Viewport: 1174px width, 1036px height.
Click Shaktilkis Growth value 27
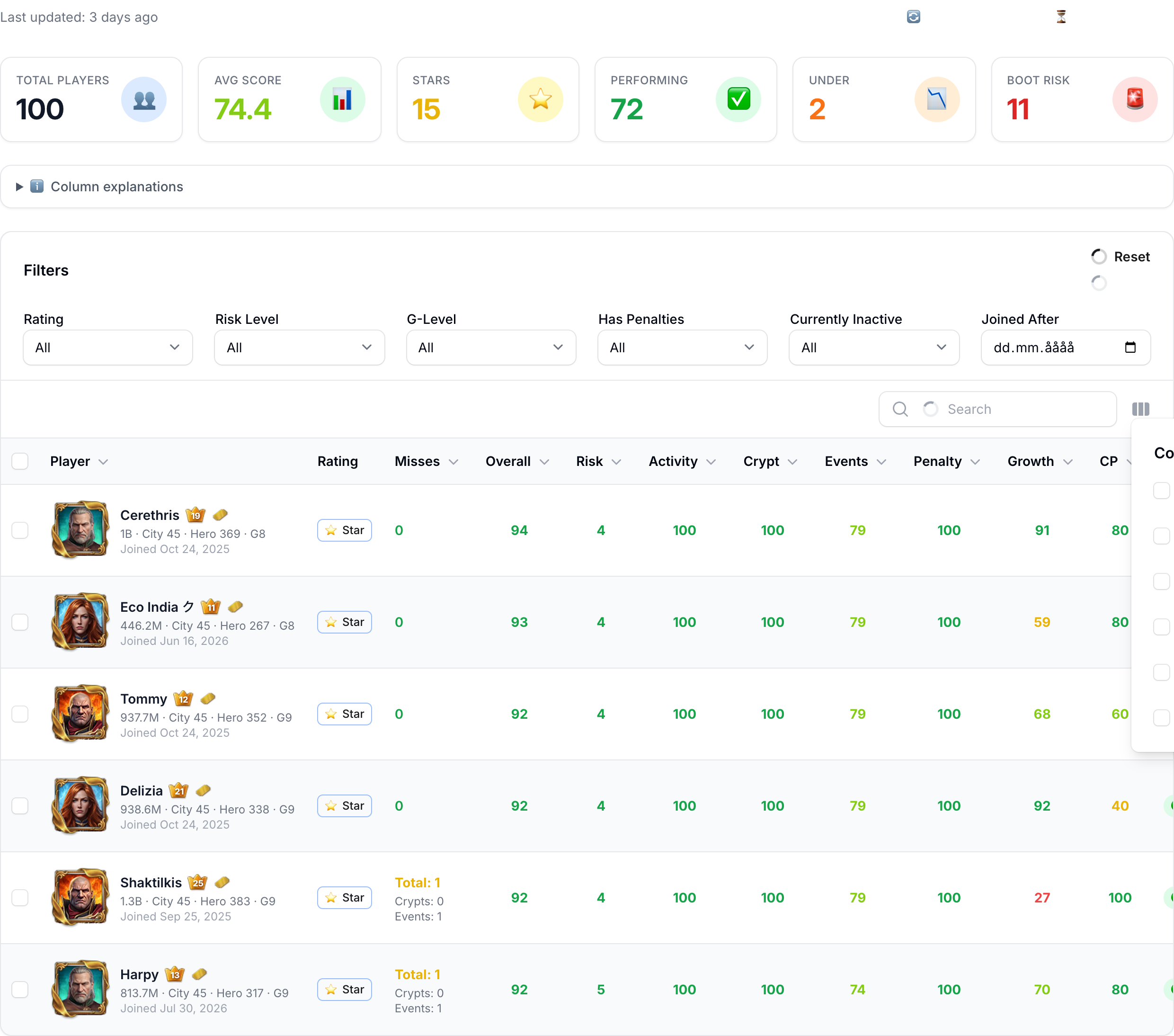point(1042,898)
